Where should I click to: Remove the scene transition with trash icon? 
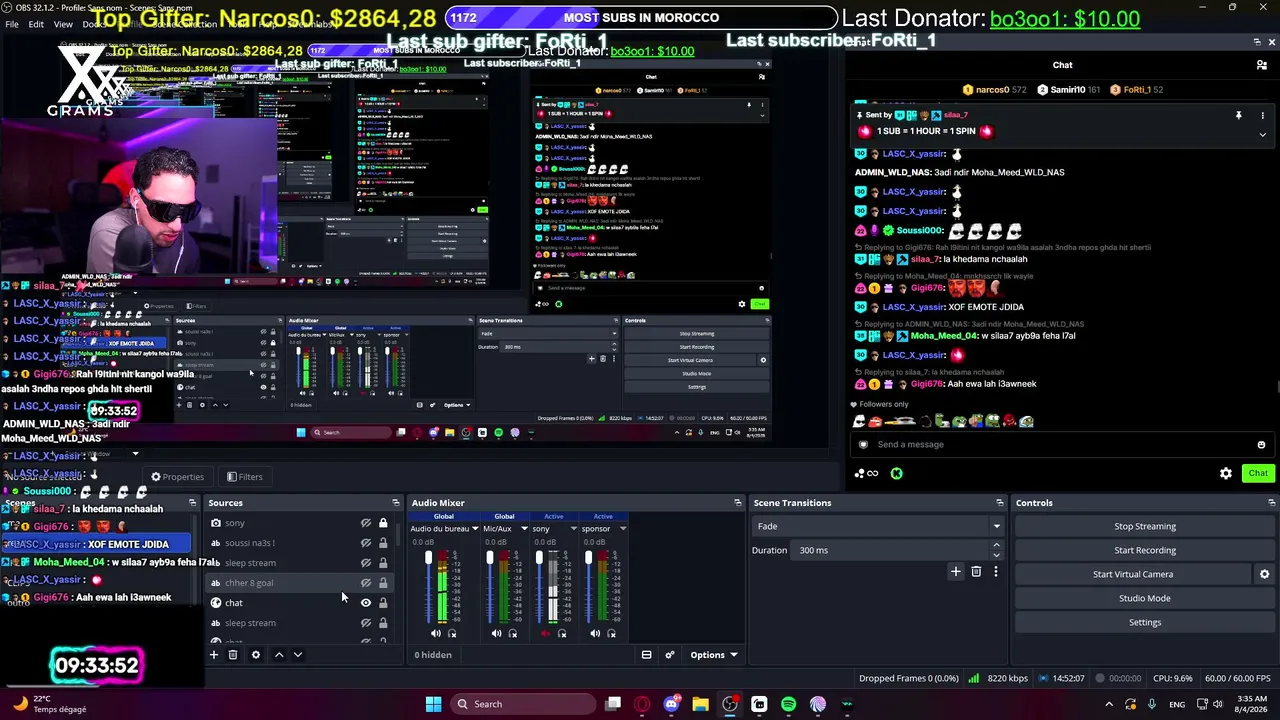[976, 572]
